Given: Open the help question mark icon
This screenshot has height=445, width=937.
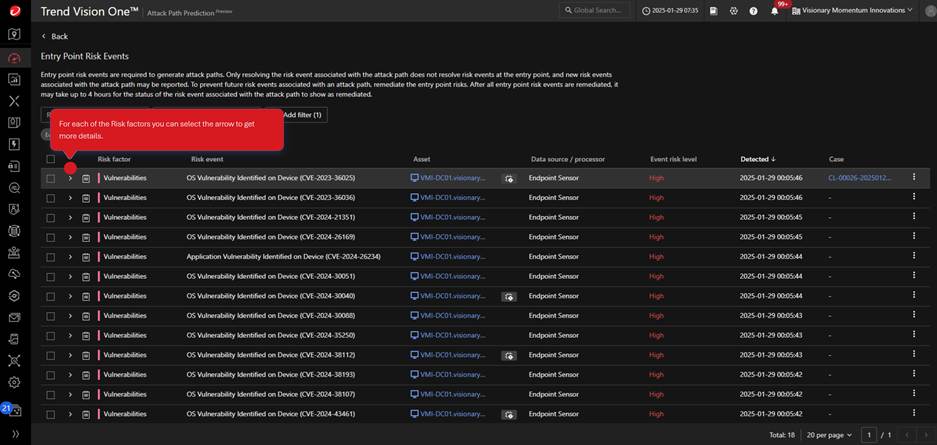Looking at the screenshot, I should pos(754,11).
